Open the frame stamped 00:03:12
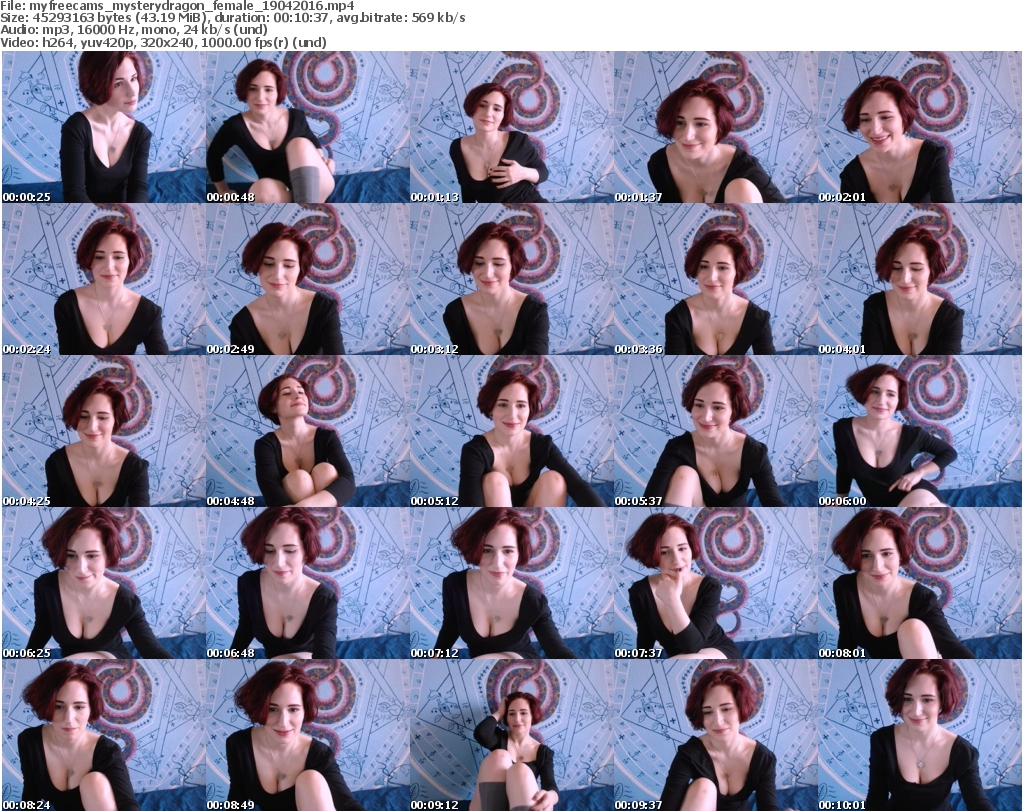Image resolution: width=1024 pixels, height=811 pixels. [x=511, y=279]
